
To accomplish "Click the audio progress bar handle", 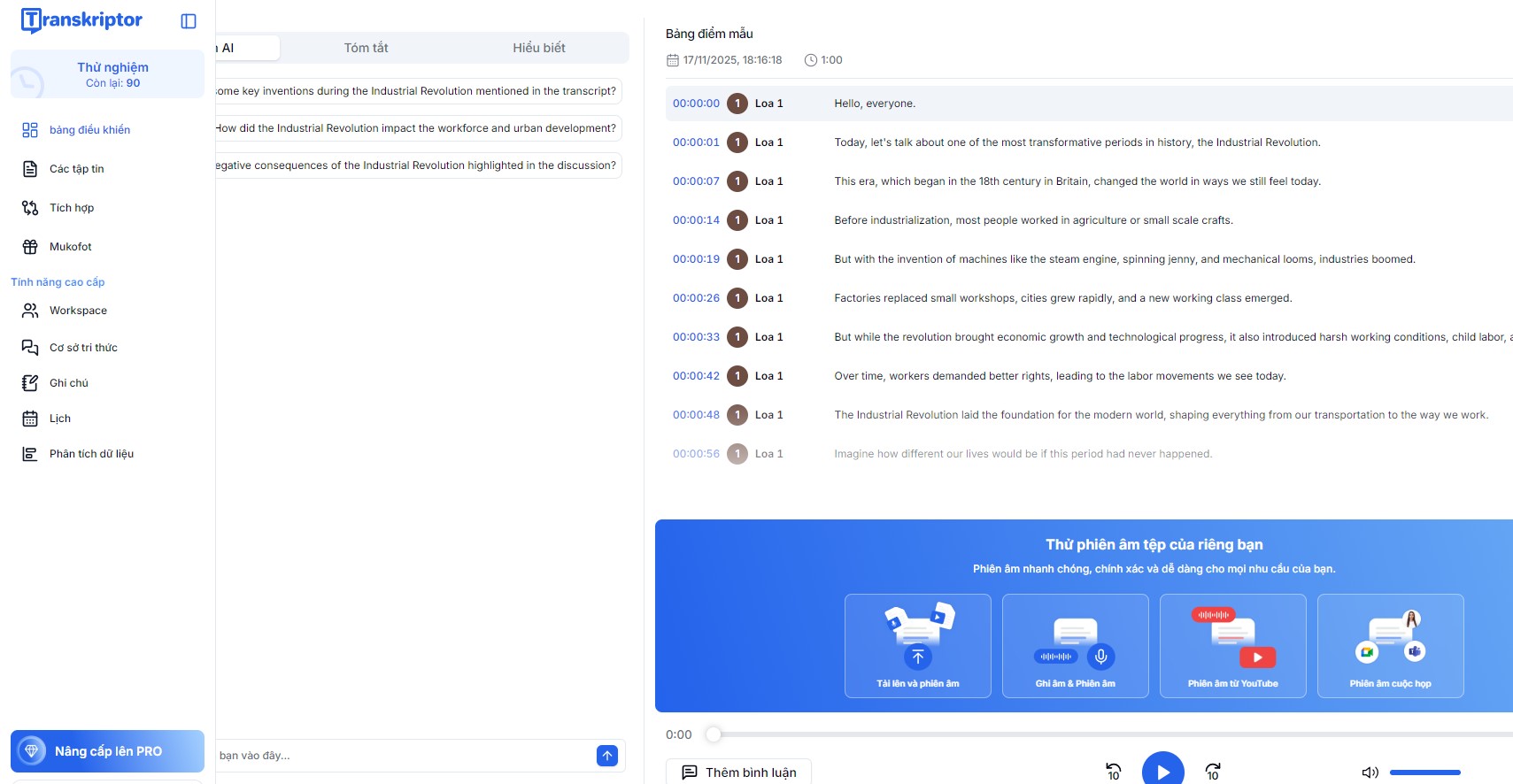I will [714, 734].
